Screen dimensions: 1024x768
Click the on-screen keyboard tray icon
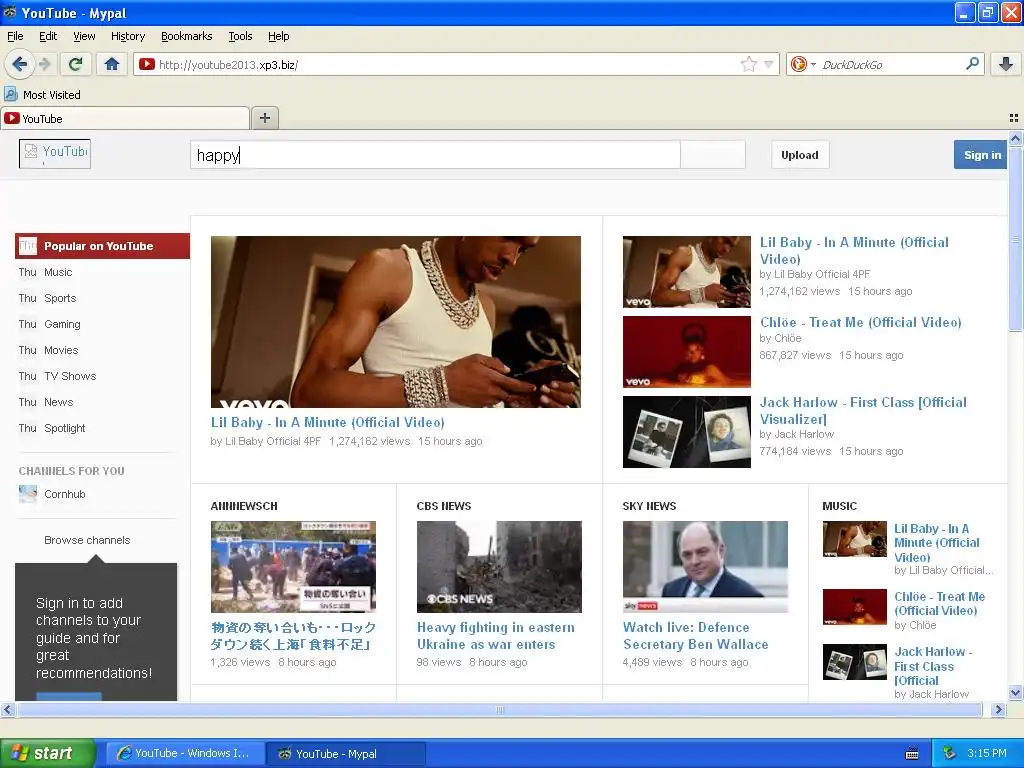(x=912, y=754)
